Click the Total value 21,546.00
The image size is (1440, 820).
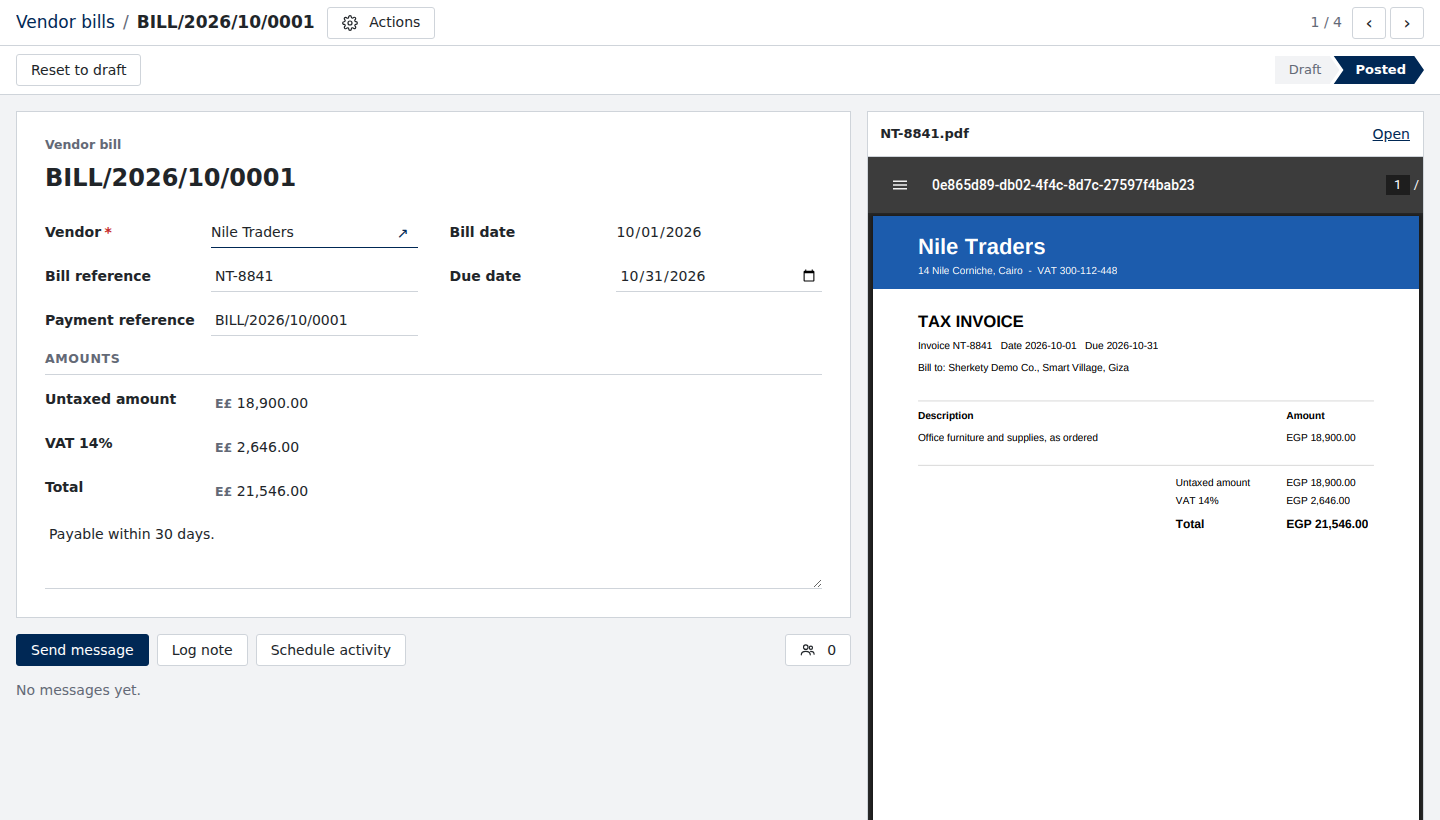click(x=272, y=492)
